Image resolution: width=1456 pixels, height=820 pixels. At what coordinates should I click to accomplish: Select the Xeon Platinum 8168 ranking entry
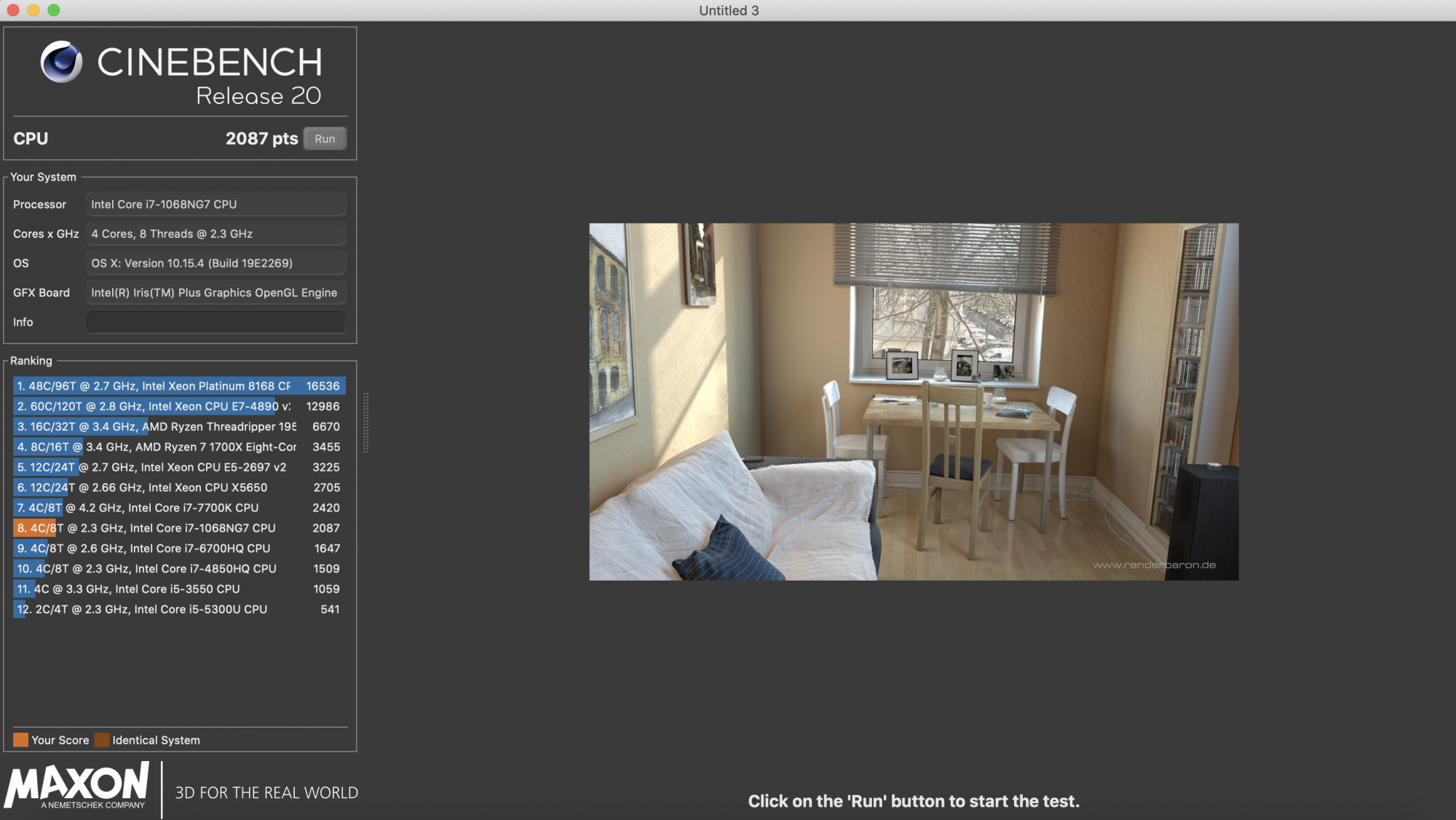click(178, 386)
